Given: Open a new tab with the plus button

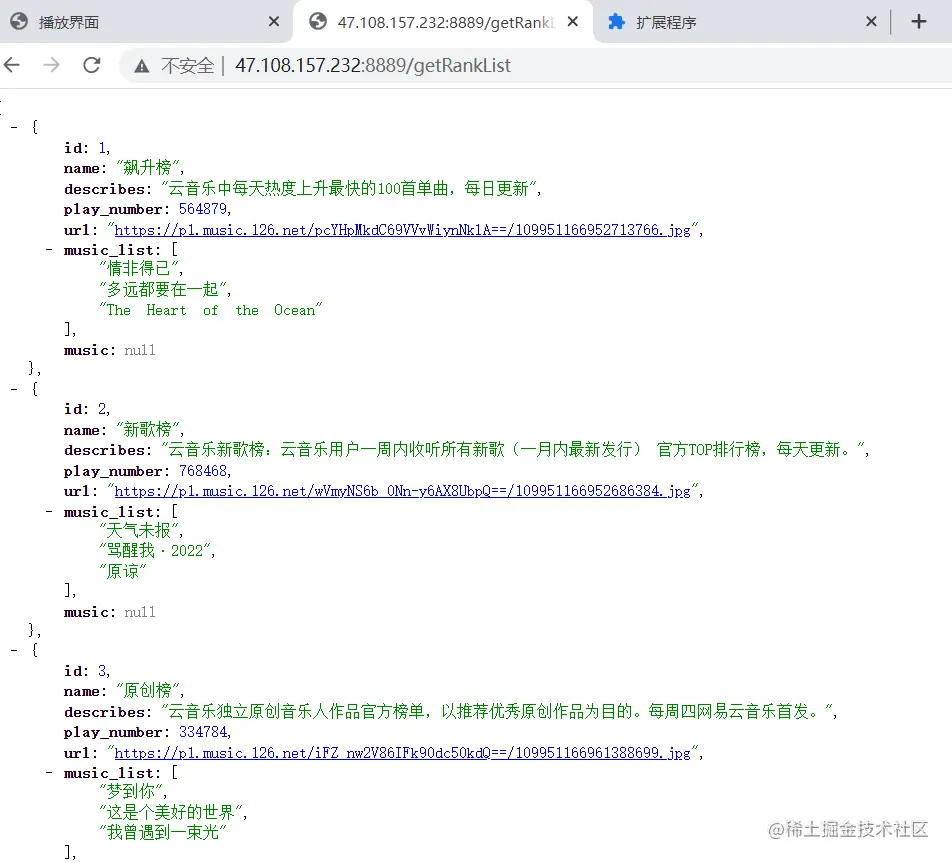Looking at the screenshot, I should 919,22.
